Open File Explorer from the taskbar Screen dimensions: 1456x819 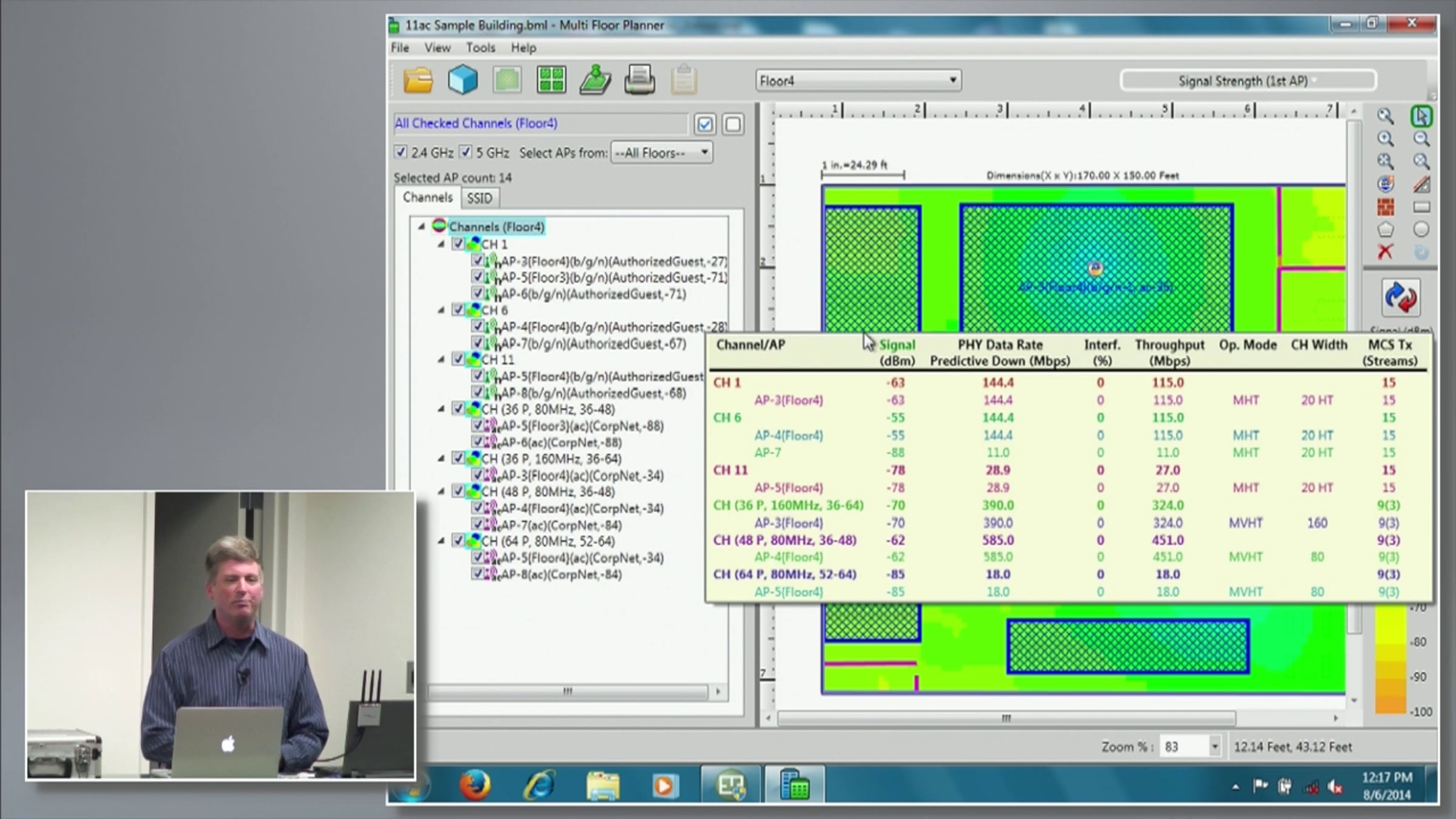click(602, 786)
